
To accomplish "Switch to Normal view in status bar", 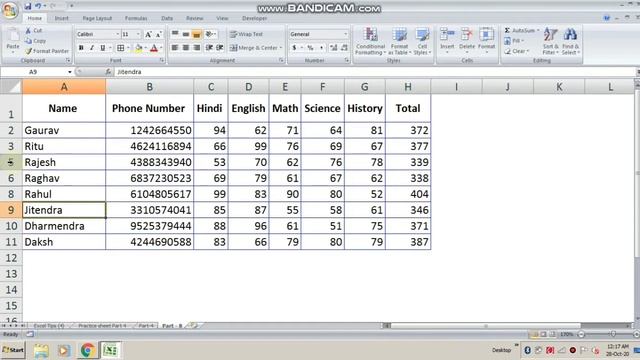I will (x=534, y=334).
